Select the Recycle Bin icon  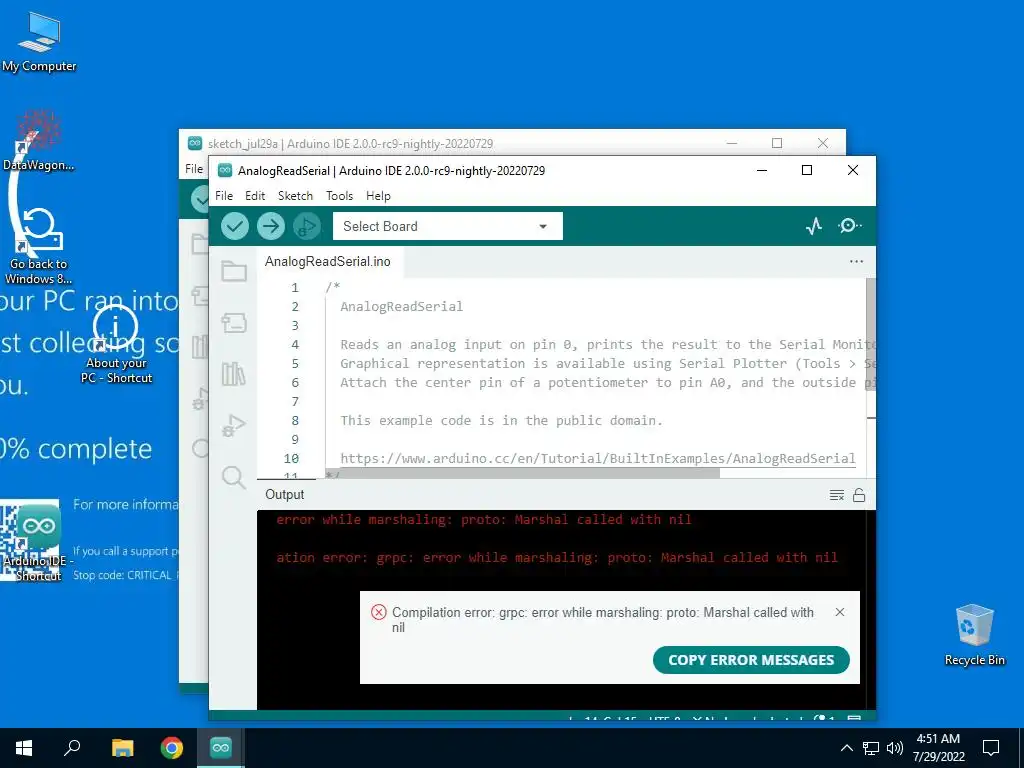(974, 635)
